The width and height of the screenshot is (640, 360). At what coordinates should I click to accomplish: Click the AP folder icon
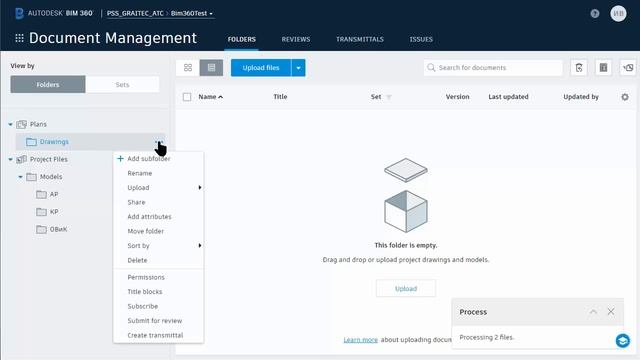coord(41,194)
